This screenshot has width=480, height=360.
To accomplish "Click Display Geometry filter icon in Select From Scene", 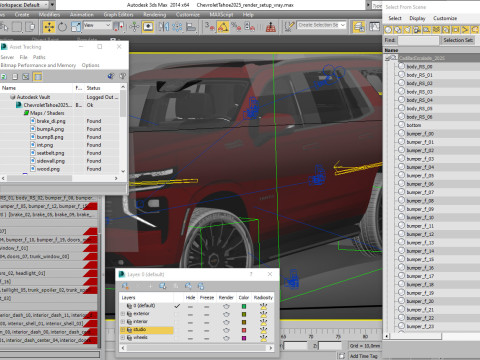I will pyautogui.click(x=388, y=30).
